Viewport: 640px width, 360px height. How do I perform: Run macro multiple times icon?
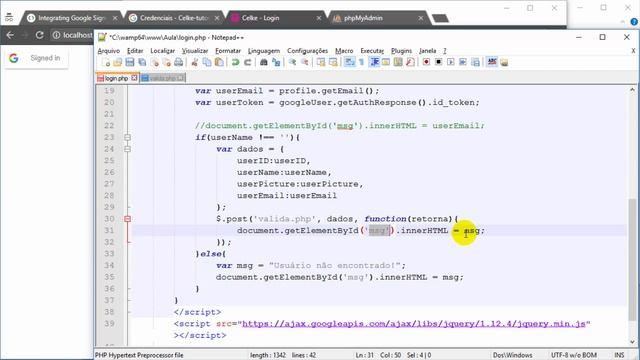click(463, 62)
